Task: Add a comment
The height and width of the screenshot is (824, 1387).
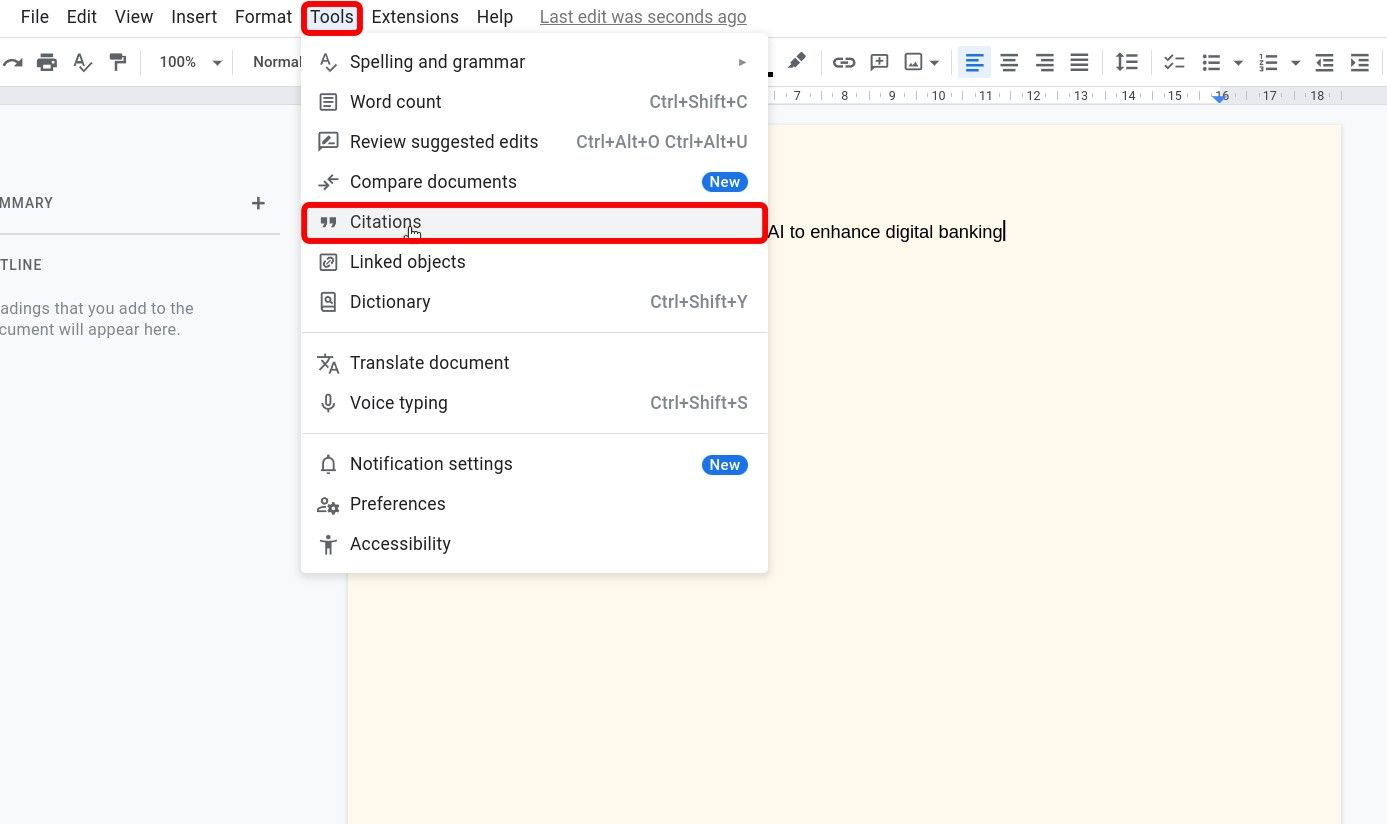Action: click(x=879, y=61)
